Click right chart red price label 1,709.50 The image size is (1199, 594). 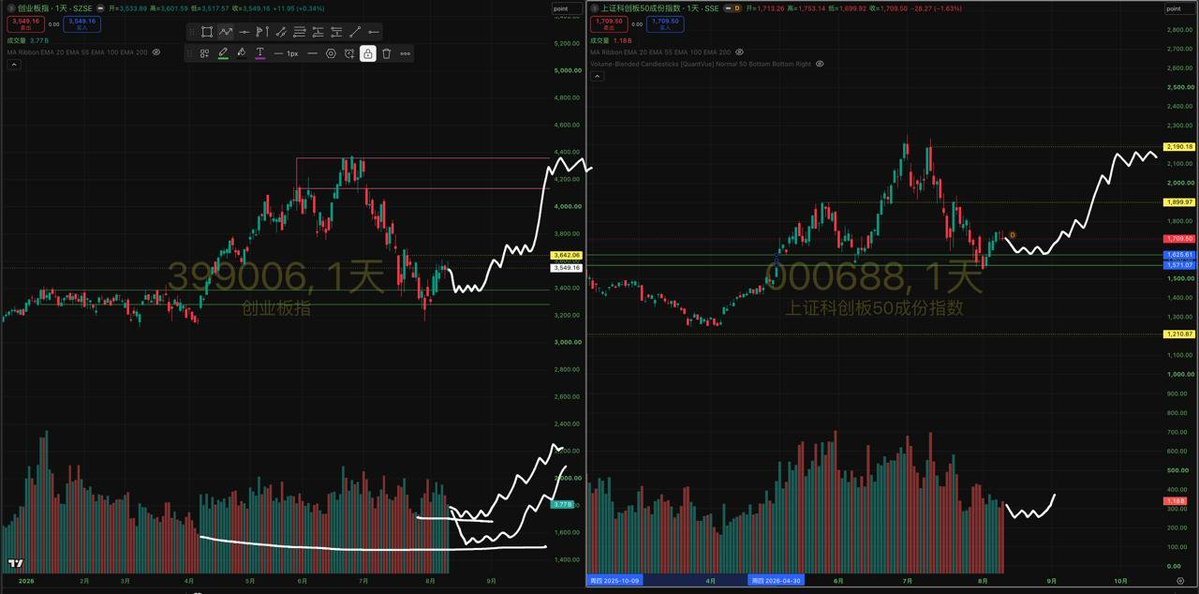pos(1177,239)
